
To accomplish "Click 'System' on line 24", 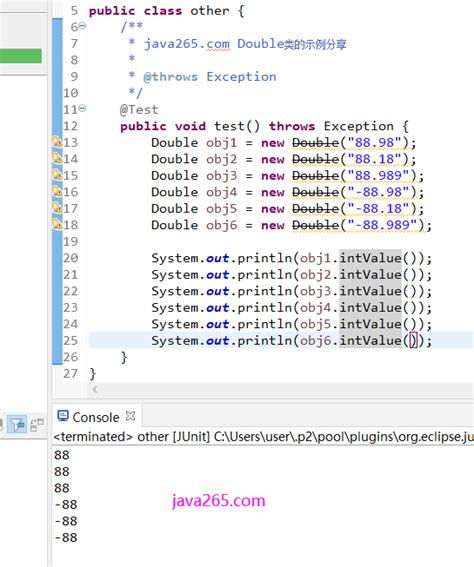I will (175, 324).
